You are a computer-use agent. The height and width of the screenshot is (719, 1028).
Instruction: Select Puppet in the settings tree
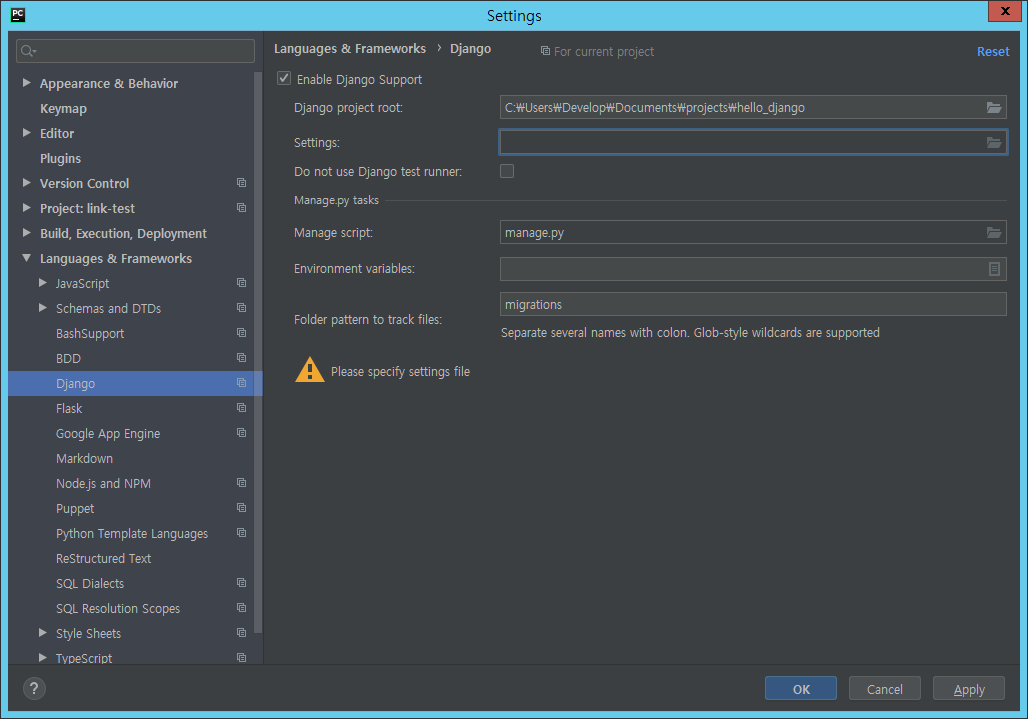pyautogui.click(x=75, y=509)
